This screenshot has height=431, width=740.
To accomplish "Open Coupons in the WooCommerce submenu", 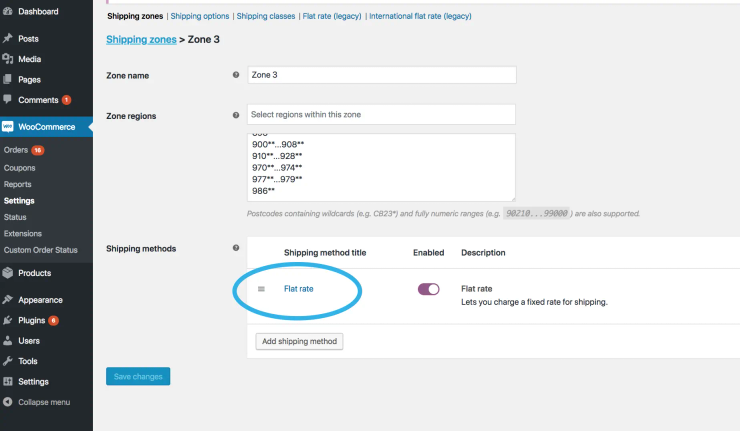I will click(20, 168).
